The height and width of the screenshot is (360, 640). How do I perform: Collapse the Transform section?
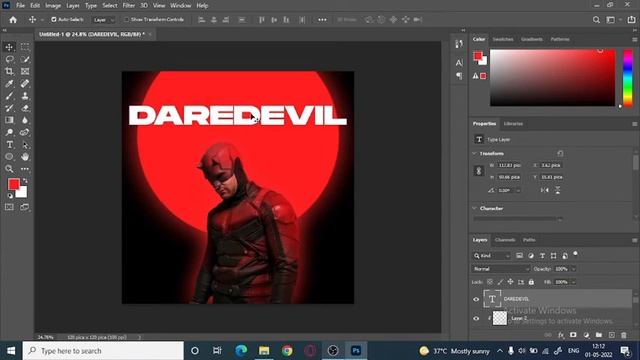click(x=474, y=153)
